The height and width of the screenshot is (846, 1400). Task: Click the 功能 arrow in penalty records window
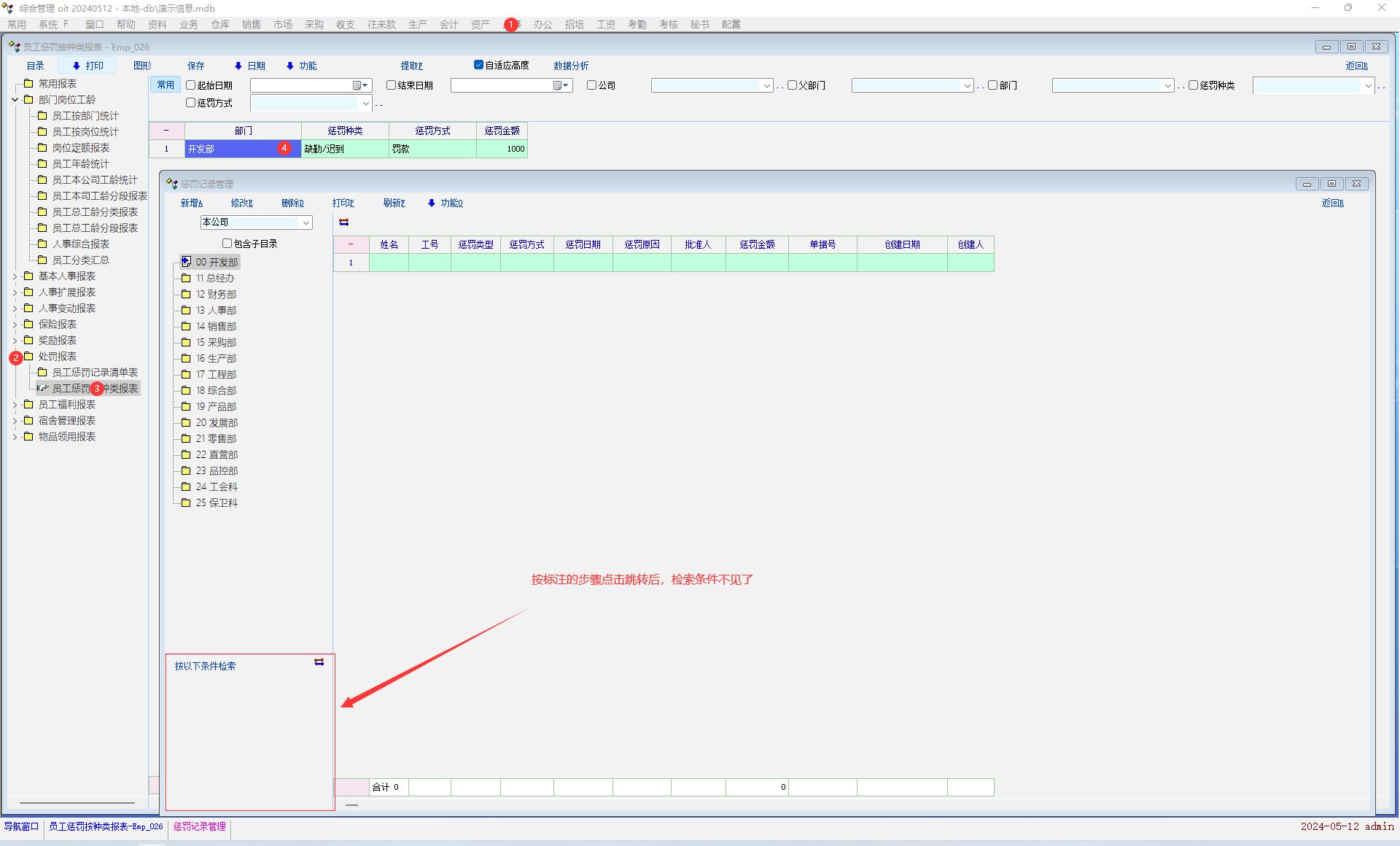[x=432, y=203]
